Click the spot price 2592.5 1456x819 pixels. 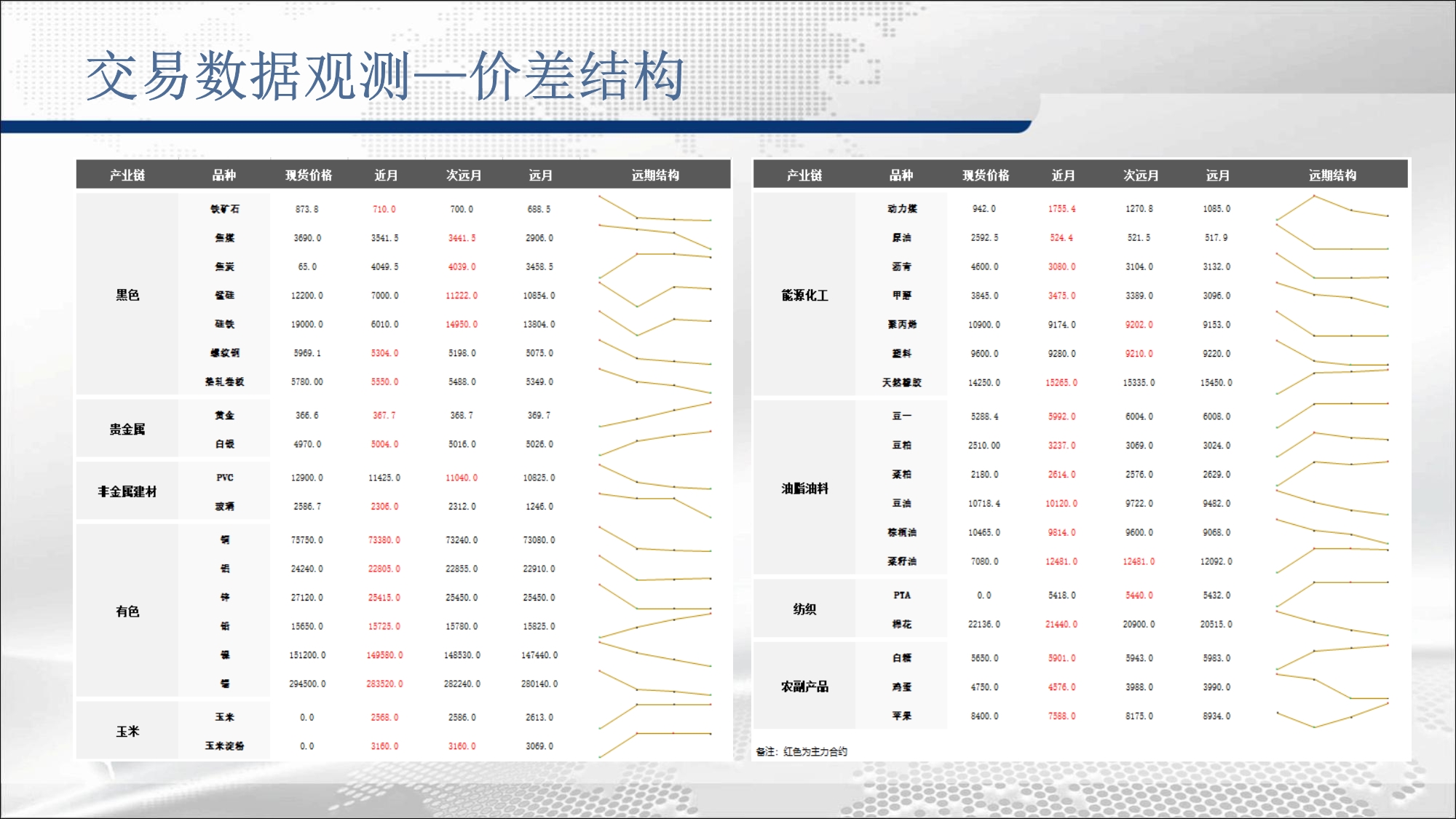984,238
